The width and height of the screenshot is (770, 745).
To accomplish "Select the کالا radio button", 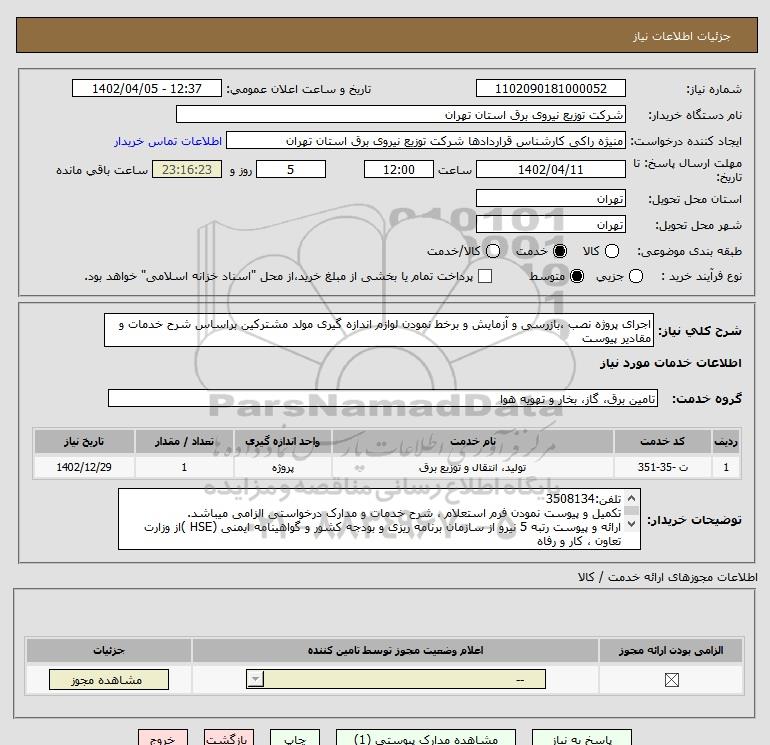I will pos(611,251).
